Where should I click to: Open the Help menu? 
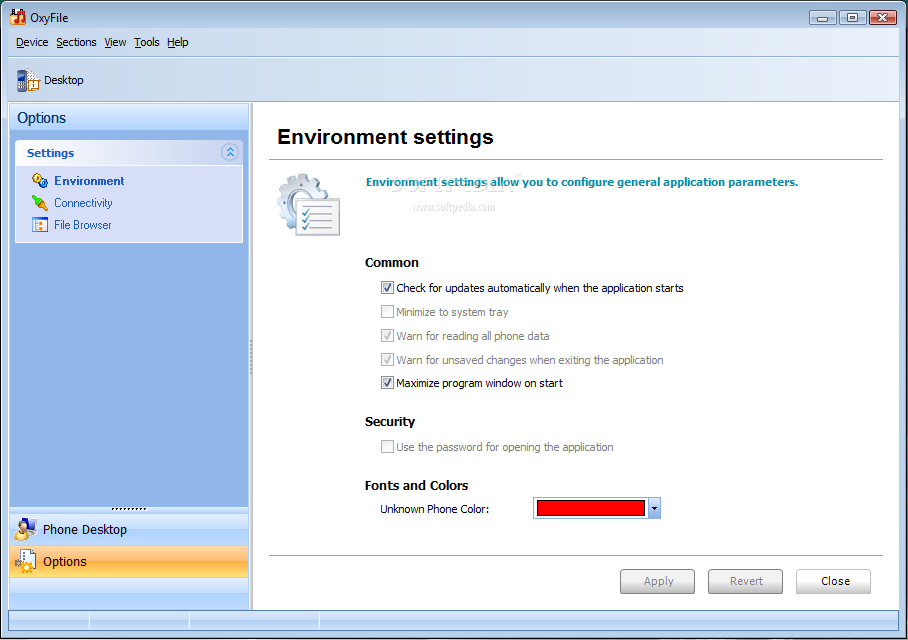[178, 42]
